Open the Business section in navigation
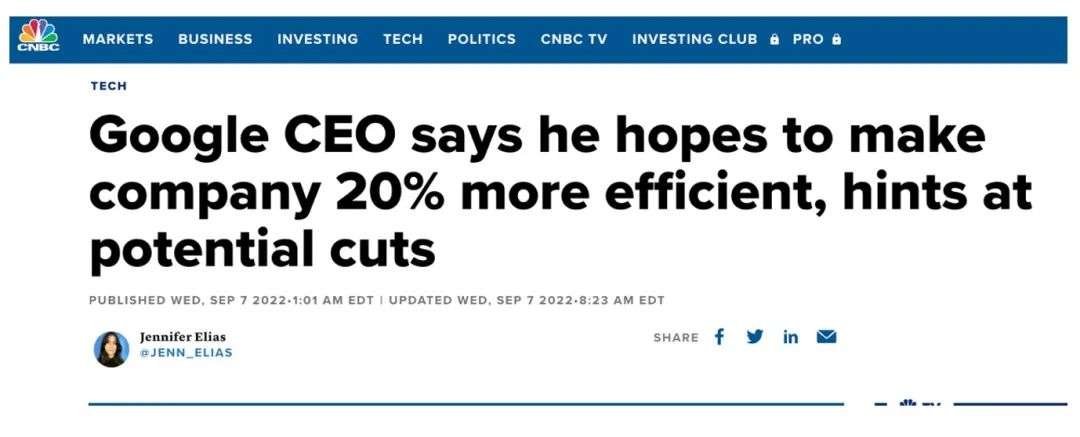The image size is (1080, 437). click(x=215, y=39)
